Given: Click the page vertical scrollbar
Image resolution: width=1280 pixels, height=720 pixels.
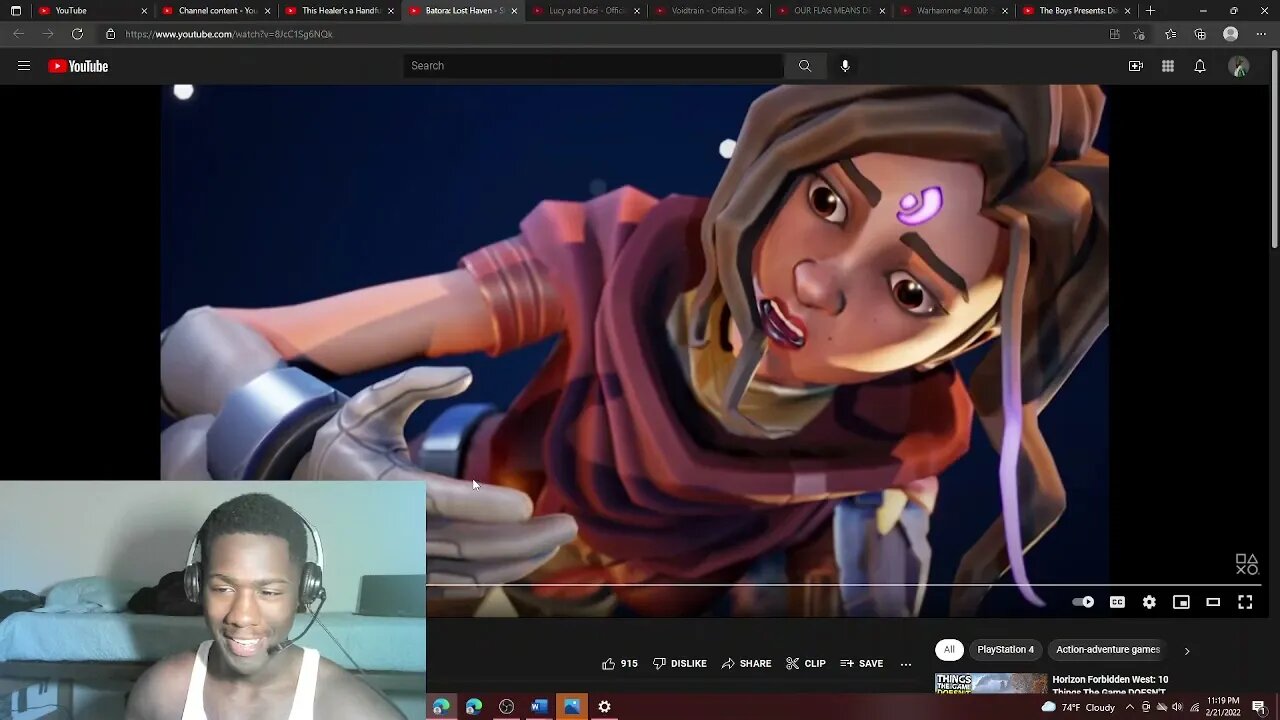Looking at the screenshot, I should (x=1274, y=150).
